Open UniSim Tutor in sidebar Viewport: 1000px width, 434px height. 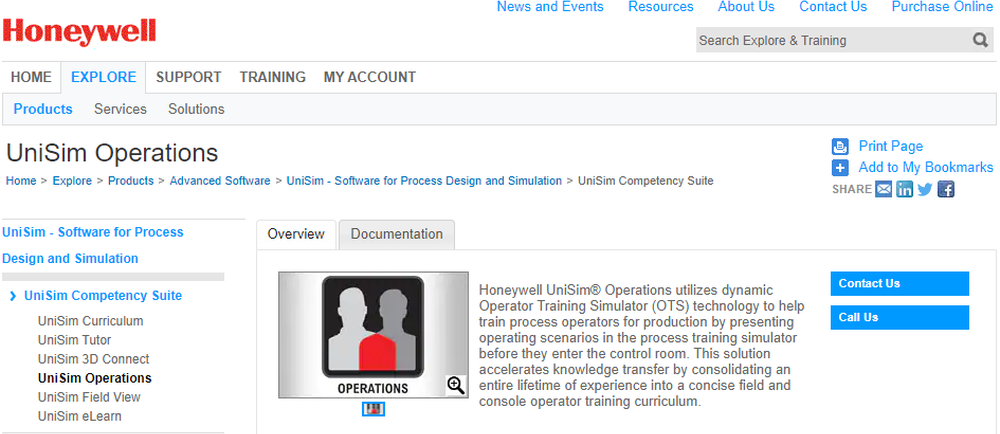point(74,340)
